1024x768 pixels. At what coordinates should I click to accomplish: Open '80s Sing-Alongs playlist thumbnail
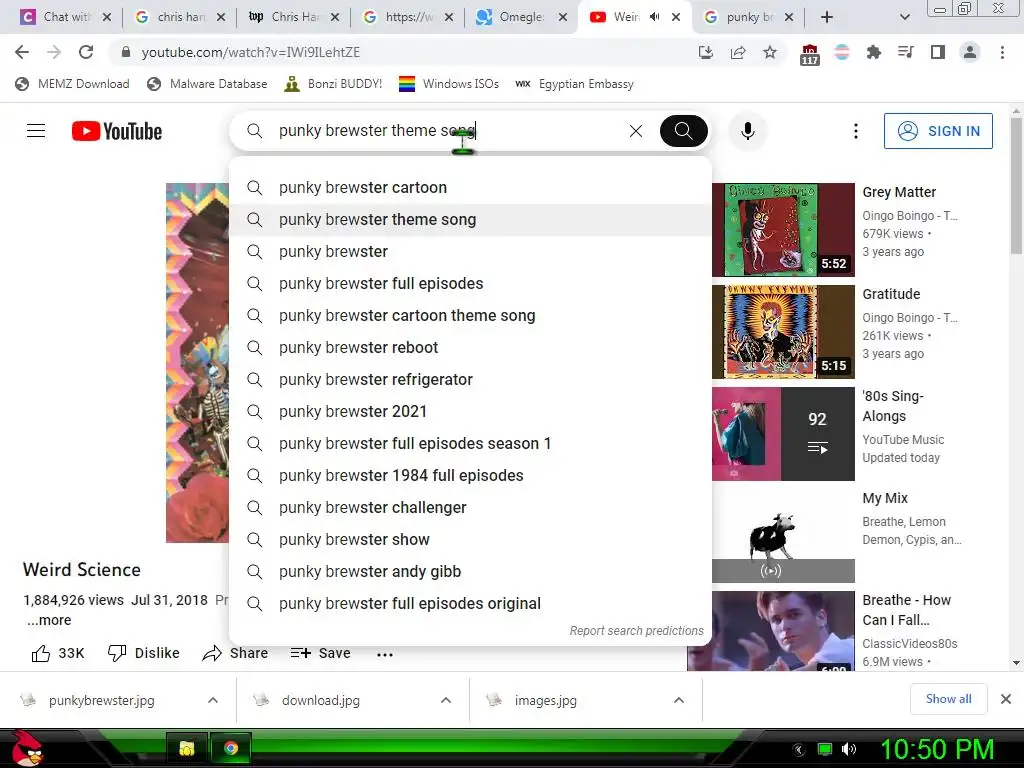[x=783, y=434]
